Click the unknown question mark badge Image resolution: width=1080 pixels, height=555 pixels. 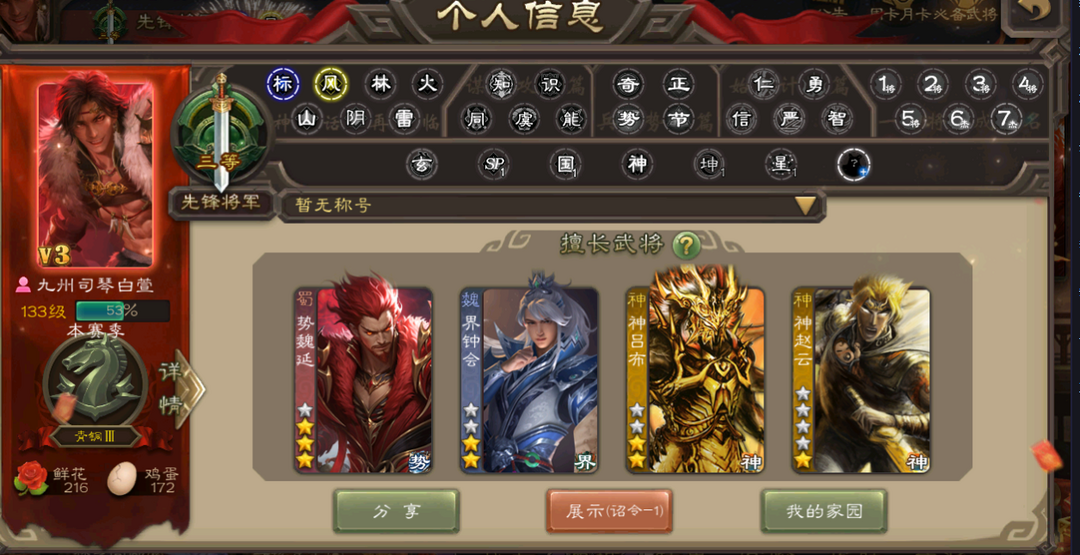click(853, 165)
